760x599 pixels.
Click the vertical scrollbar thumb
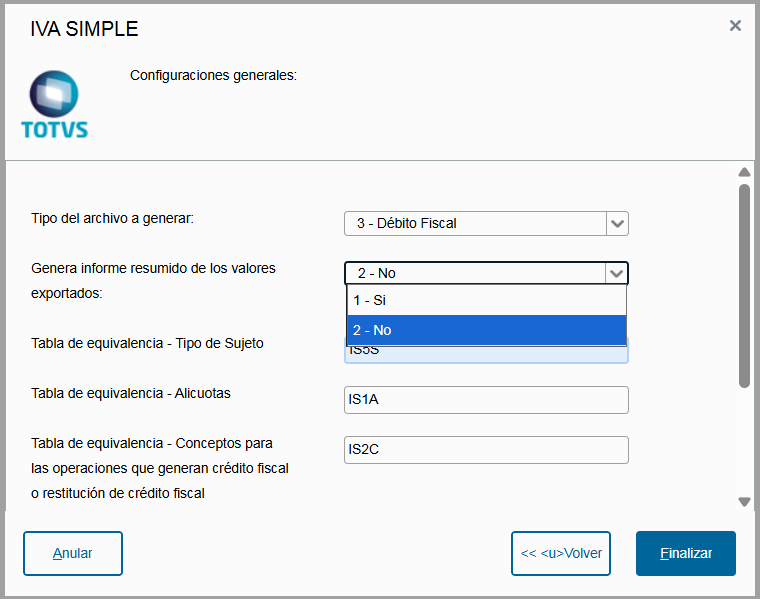pos(744,285)
